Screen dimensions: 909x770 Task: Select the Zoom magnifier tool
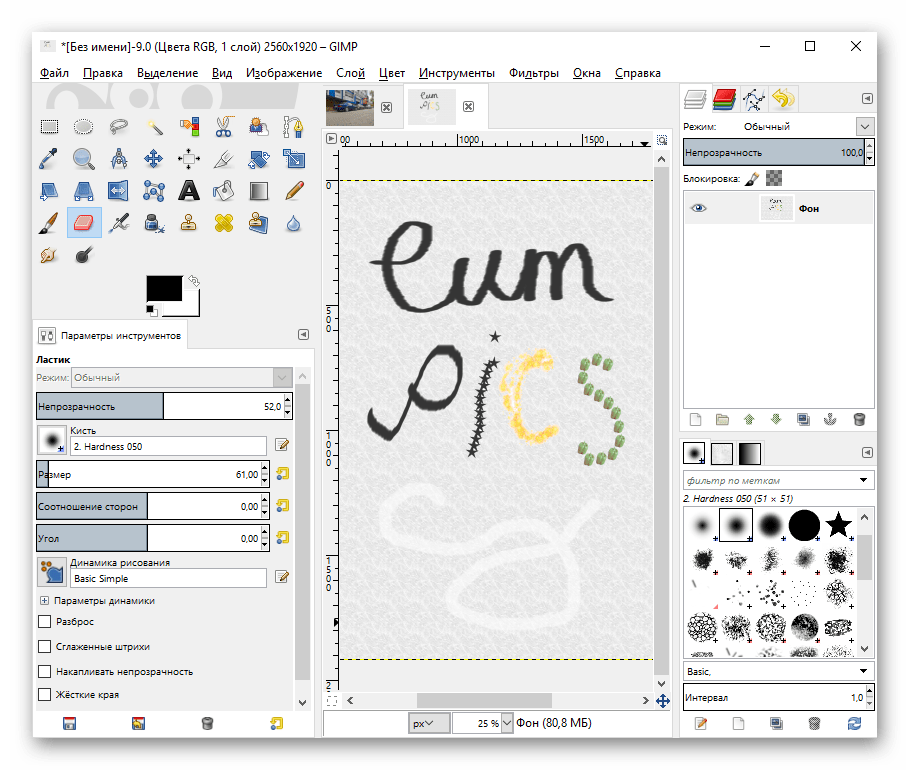click(83, 158)
